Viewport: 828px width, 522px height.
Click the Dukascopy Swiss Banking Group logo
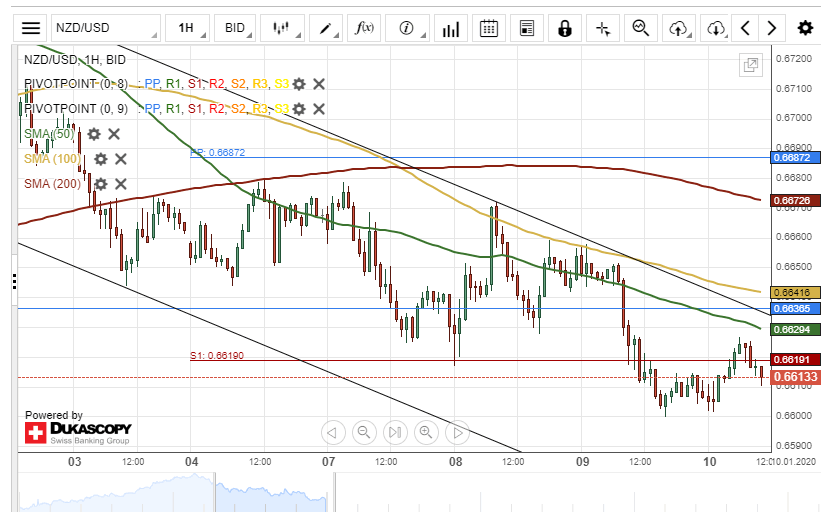pyautogui.click(x=78, y=433)
